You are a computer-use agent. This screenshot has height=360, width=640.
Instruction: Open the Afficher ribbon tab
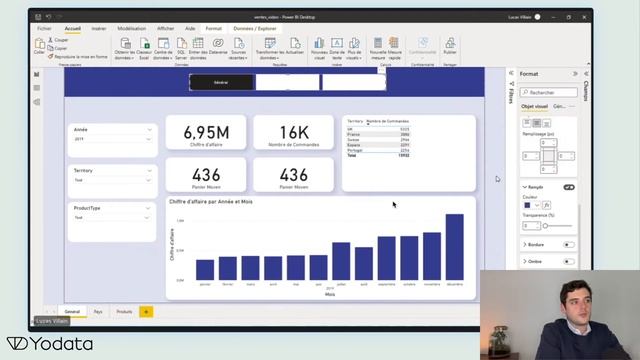coord(165,29)
